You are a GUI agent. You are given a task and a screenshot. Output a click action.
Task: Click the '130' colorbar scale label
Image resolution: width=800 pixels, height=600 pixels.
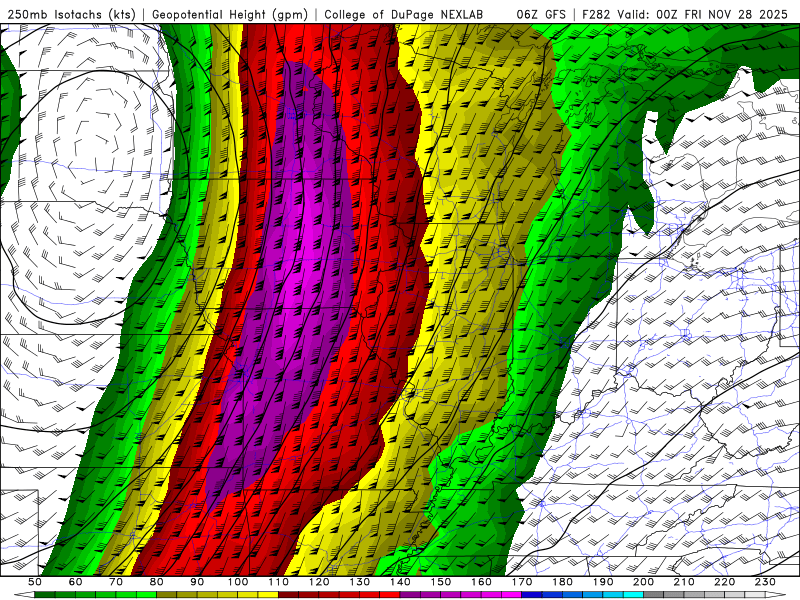(359, 582)
